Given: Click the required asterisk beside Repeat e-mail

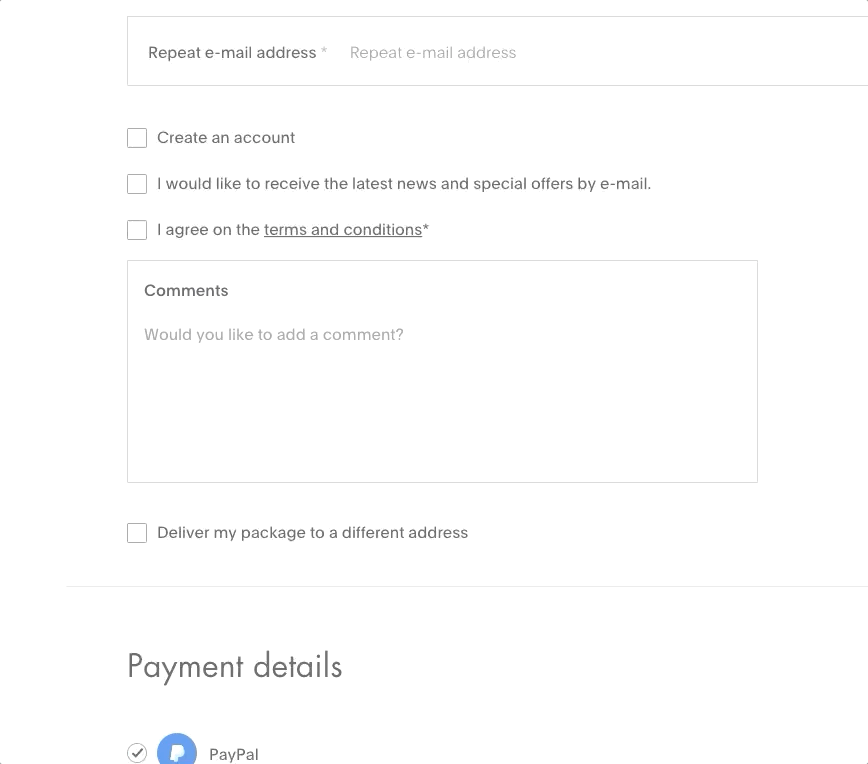Looking at the screenshot, I should (324, 51).
